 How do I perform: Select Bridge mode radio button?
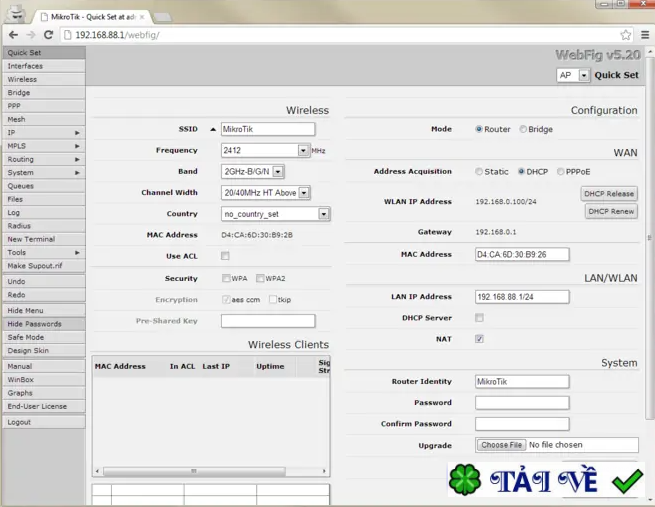coord(523,130)
